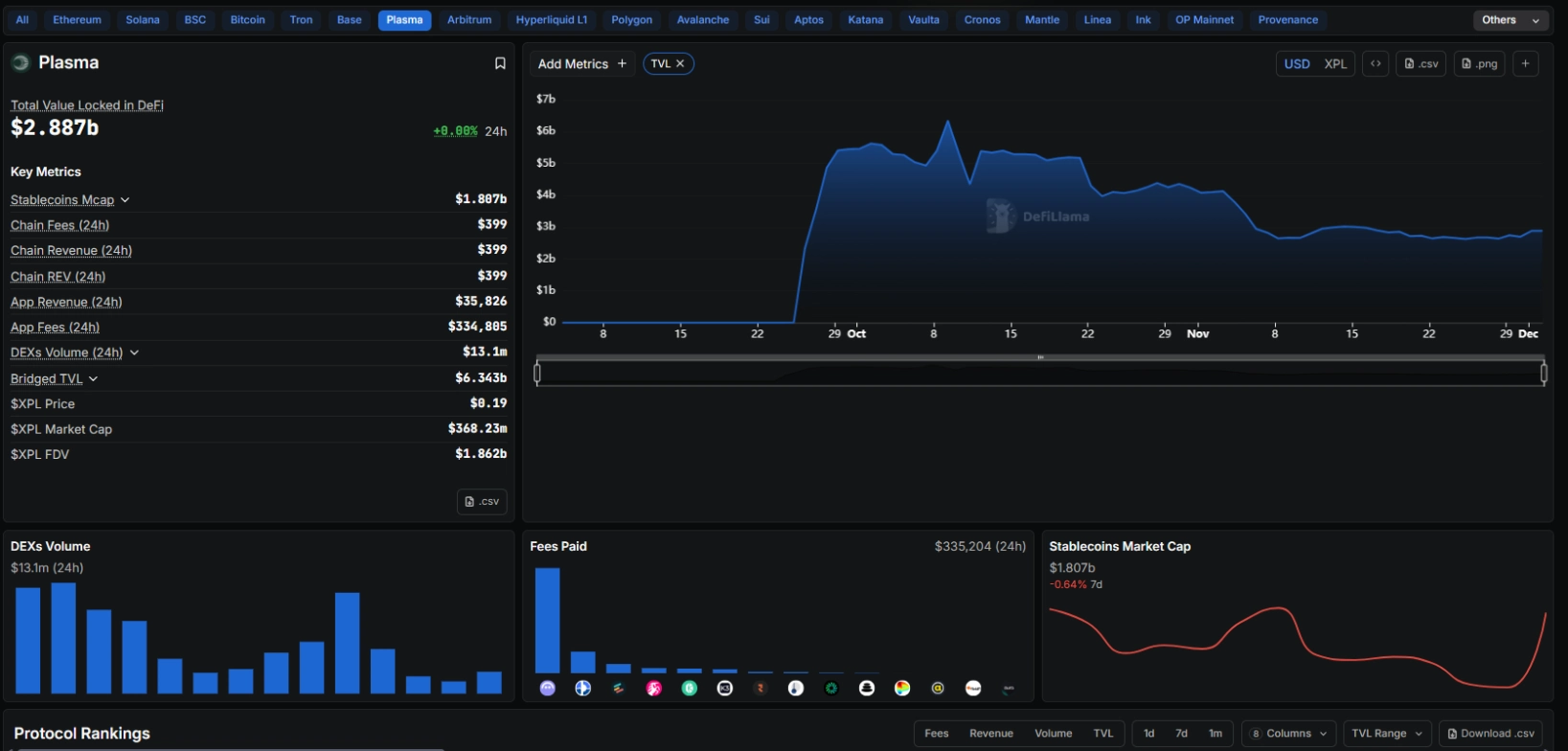
Task: Open the TVL Range filter dropdown
Action: point(1387,734)
